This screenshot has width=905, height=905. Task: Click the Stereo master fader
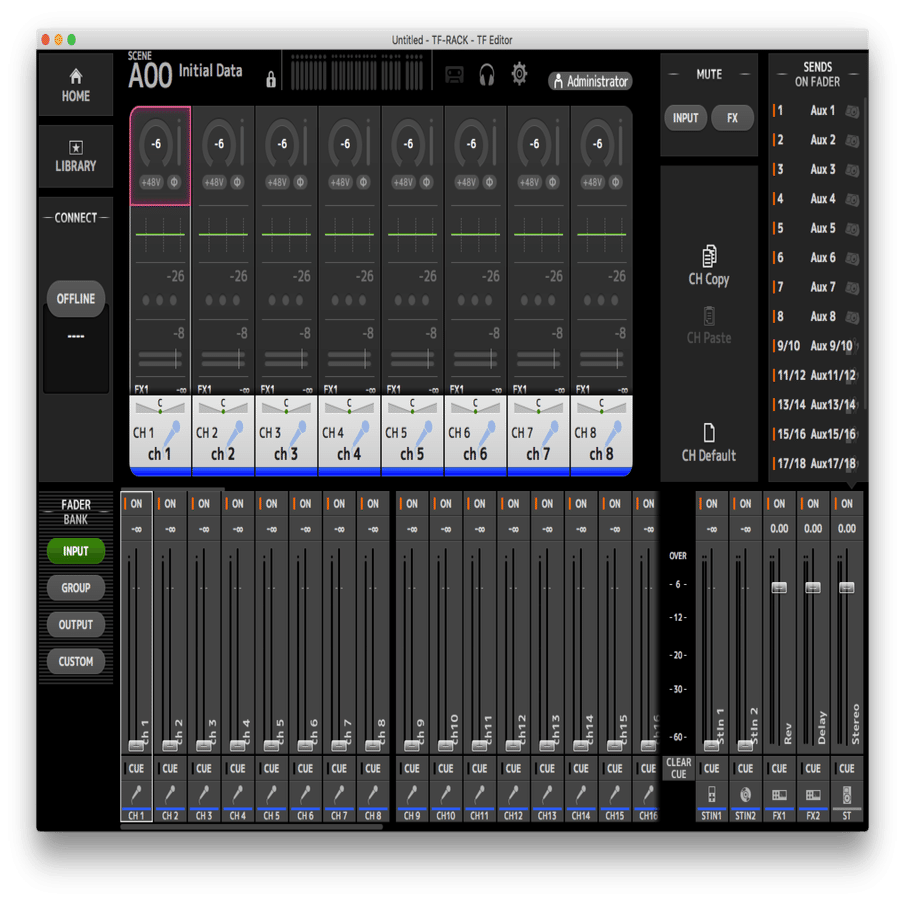coord(846,590)
